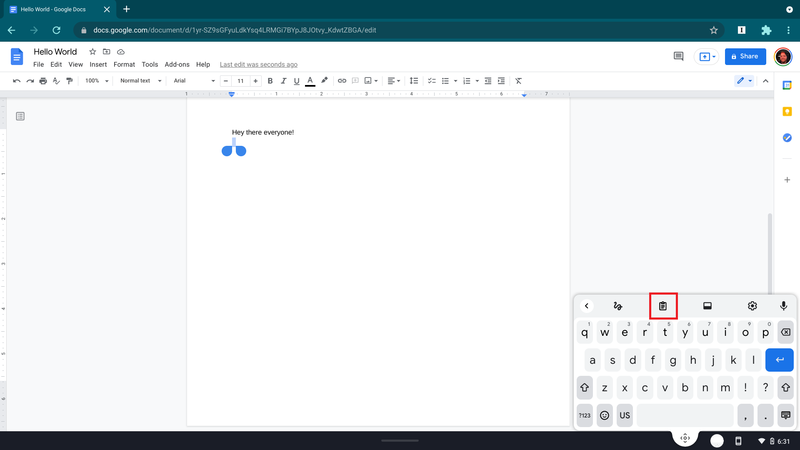Open the Normal text style dropdown

[x=140, y=81]
